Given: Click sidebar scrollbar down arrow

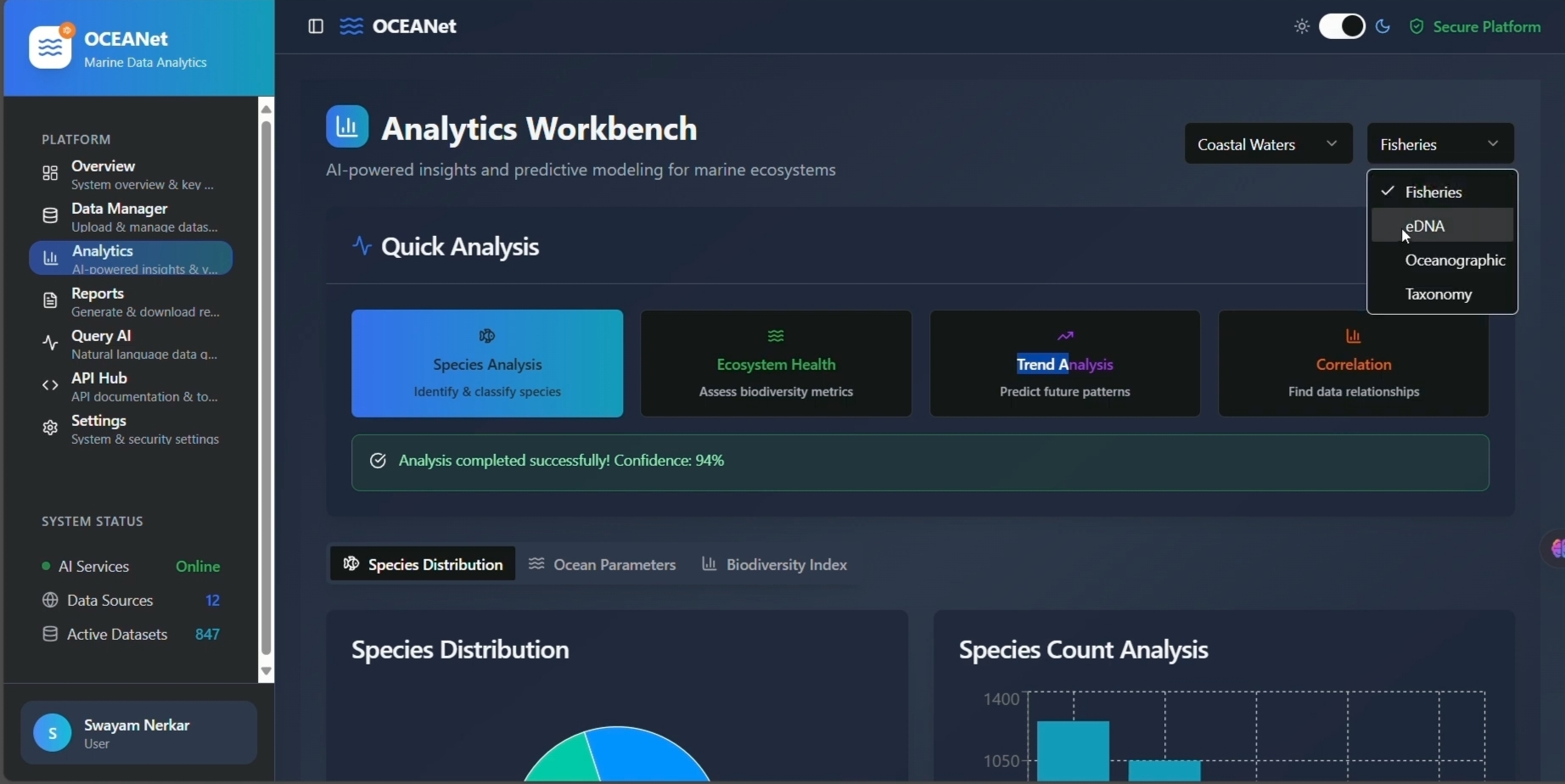Looking at the screenshot, I should pyautogui.click(x=266, y=671).
